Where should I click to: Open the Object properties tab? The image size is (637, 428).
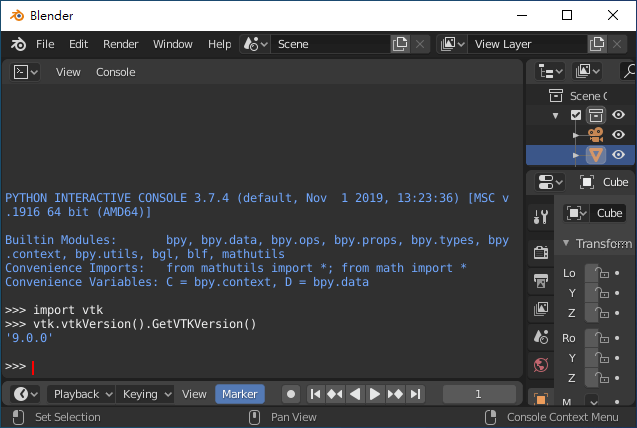click(541, 398)
